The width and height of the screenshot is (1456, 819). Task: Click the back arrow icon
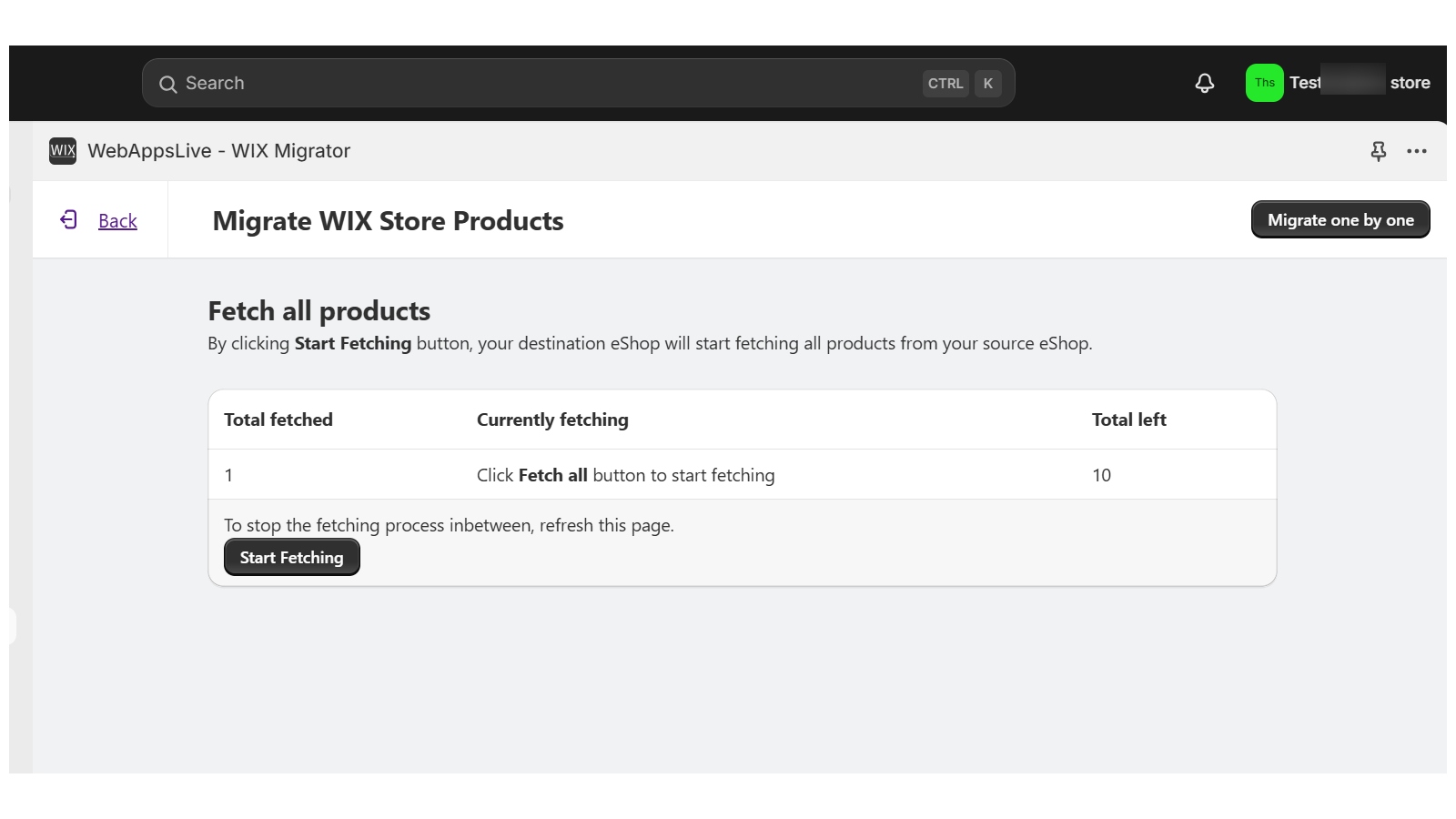[69, 220]
